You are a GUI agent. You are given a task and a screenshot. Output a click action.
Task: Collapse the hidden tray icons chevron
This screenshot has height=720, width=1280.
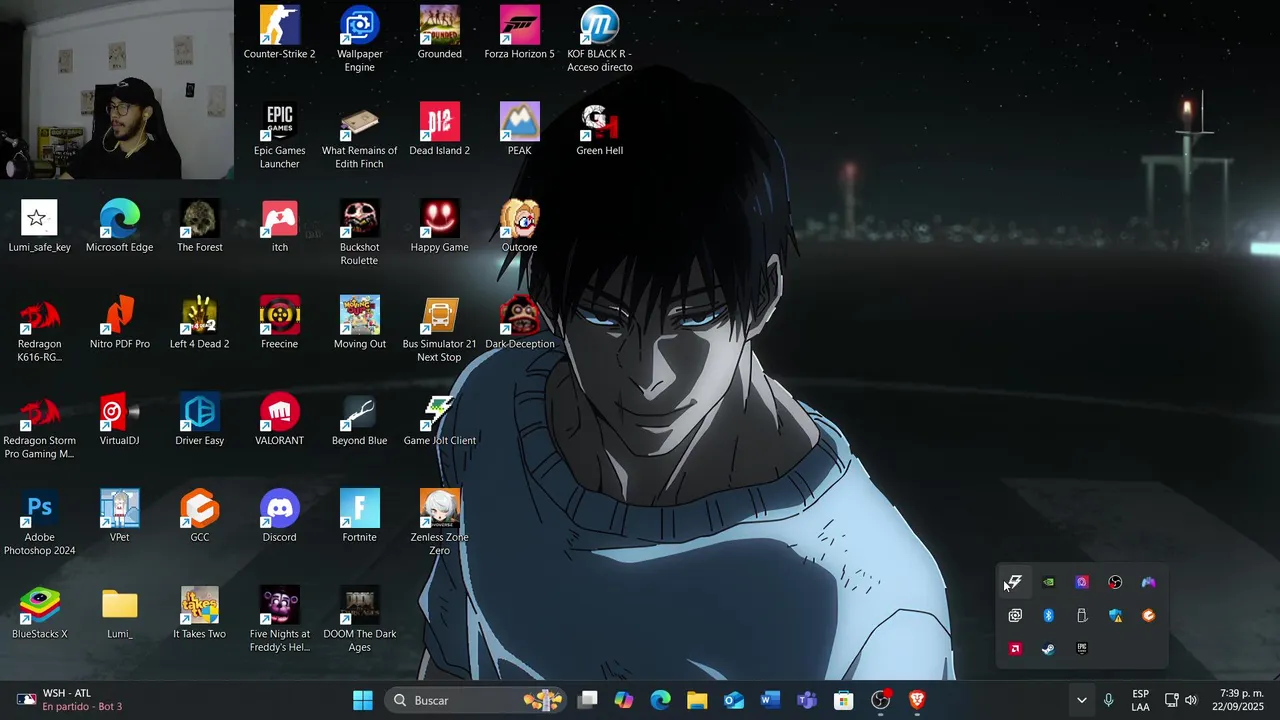click(1081, 700)
